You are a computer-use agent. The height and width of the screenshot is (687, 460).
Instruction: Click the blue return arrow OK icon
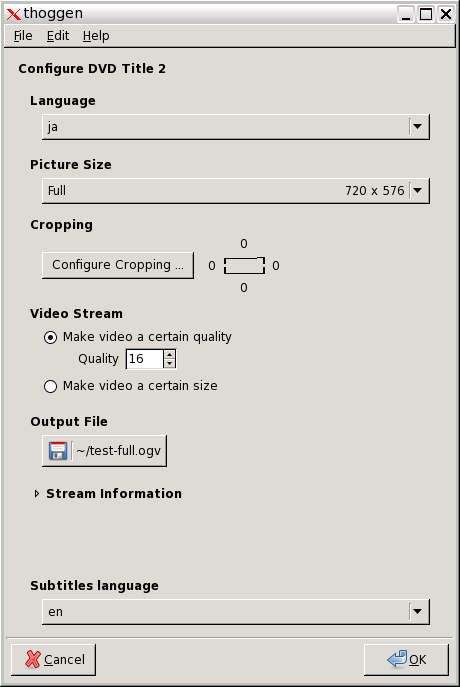coord(397,659)
